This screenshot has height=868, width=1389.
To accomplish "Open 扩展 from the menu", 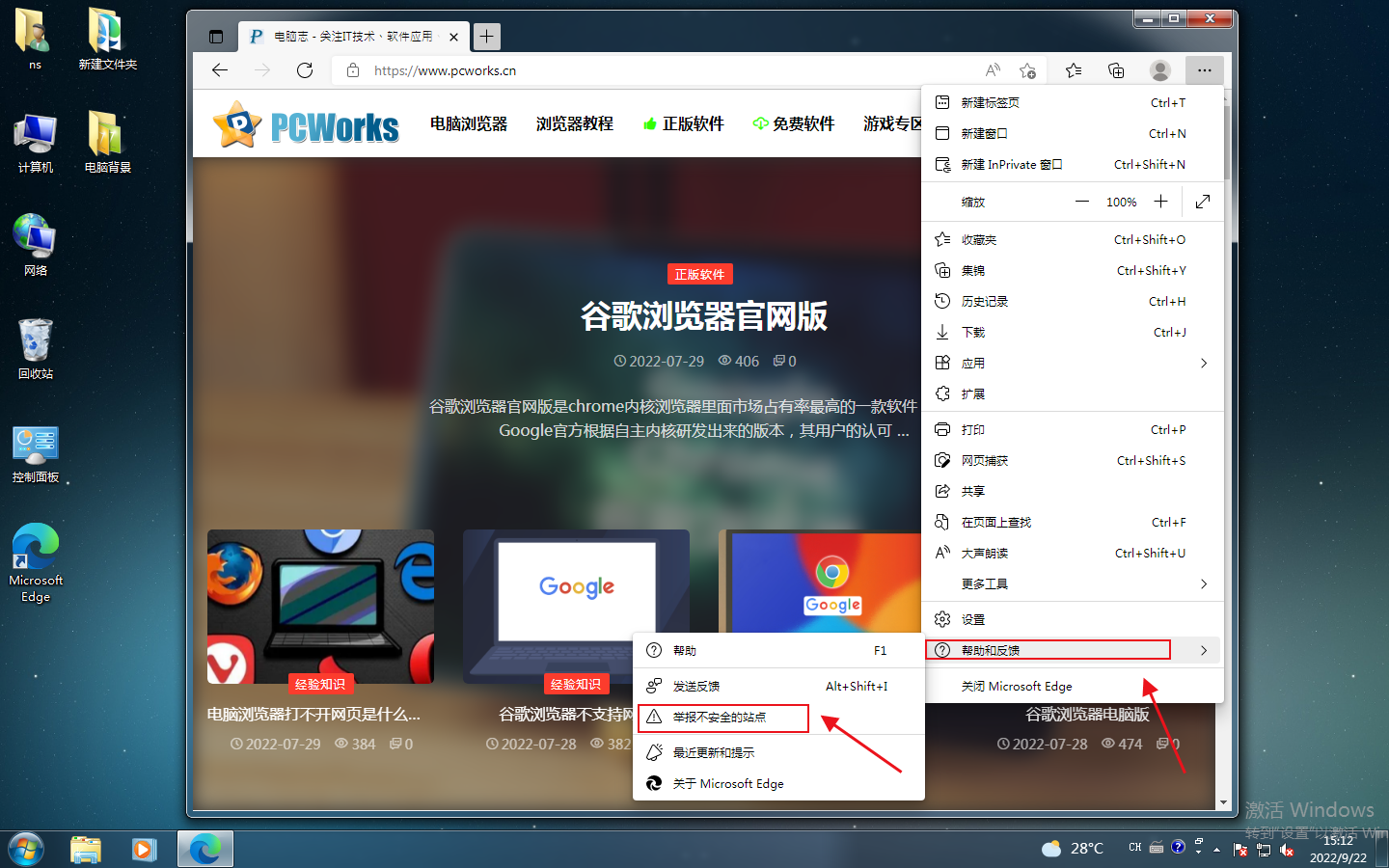I will (1073, 393).
